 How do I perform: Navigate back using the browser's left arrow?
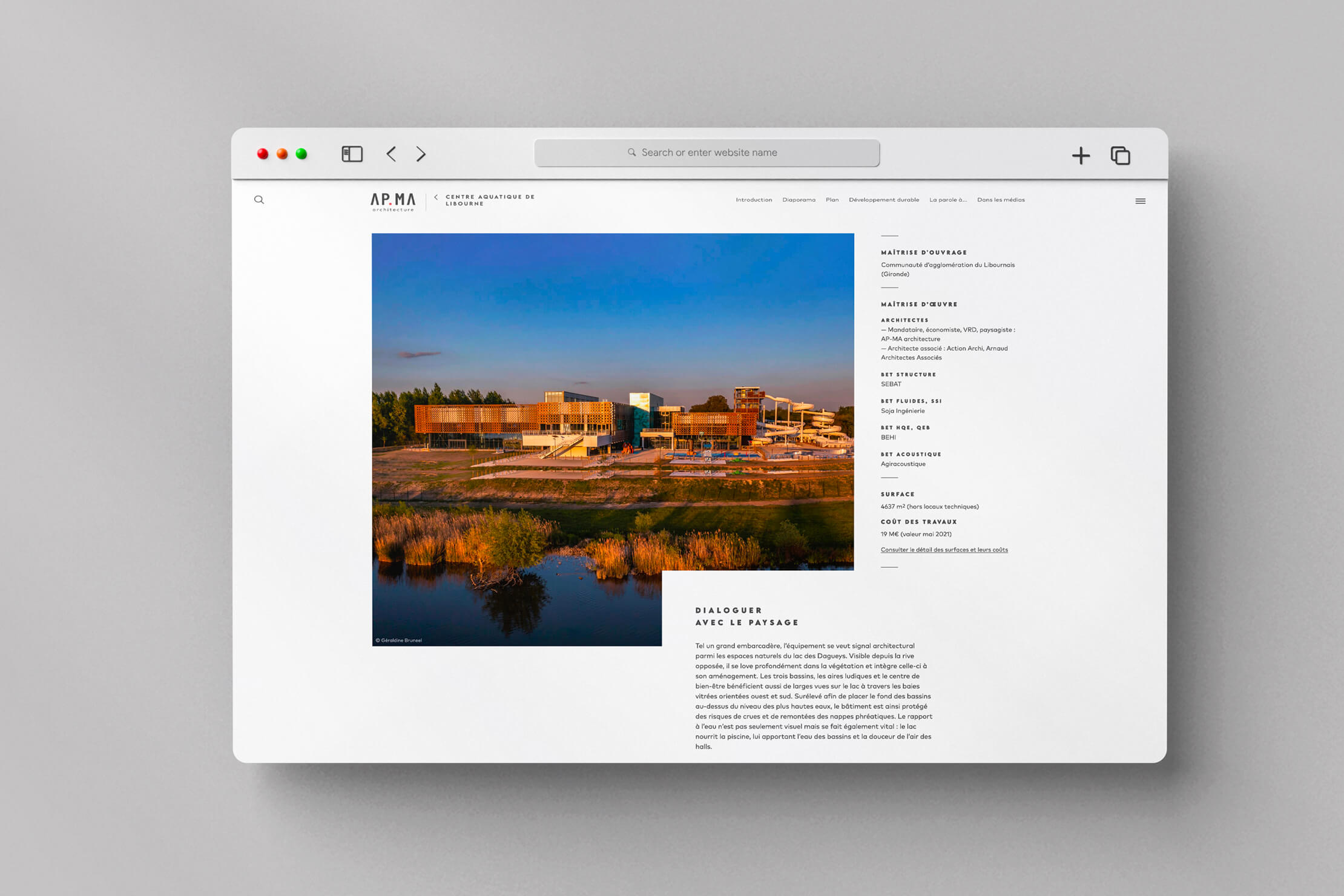tap(391, 154)
